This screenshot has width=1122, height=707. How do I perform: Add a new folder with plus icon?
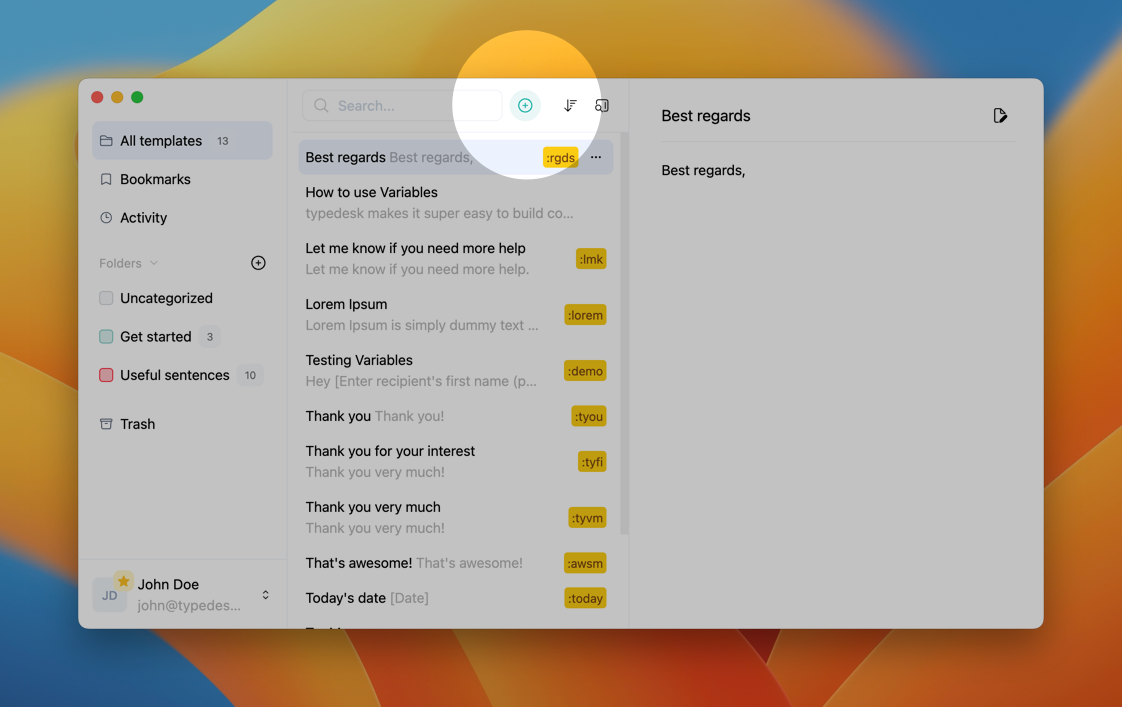pos(258,263)
